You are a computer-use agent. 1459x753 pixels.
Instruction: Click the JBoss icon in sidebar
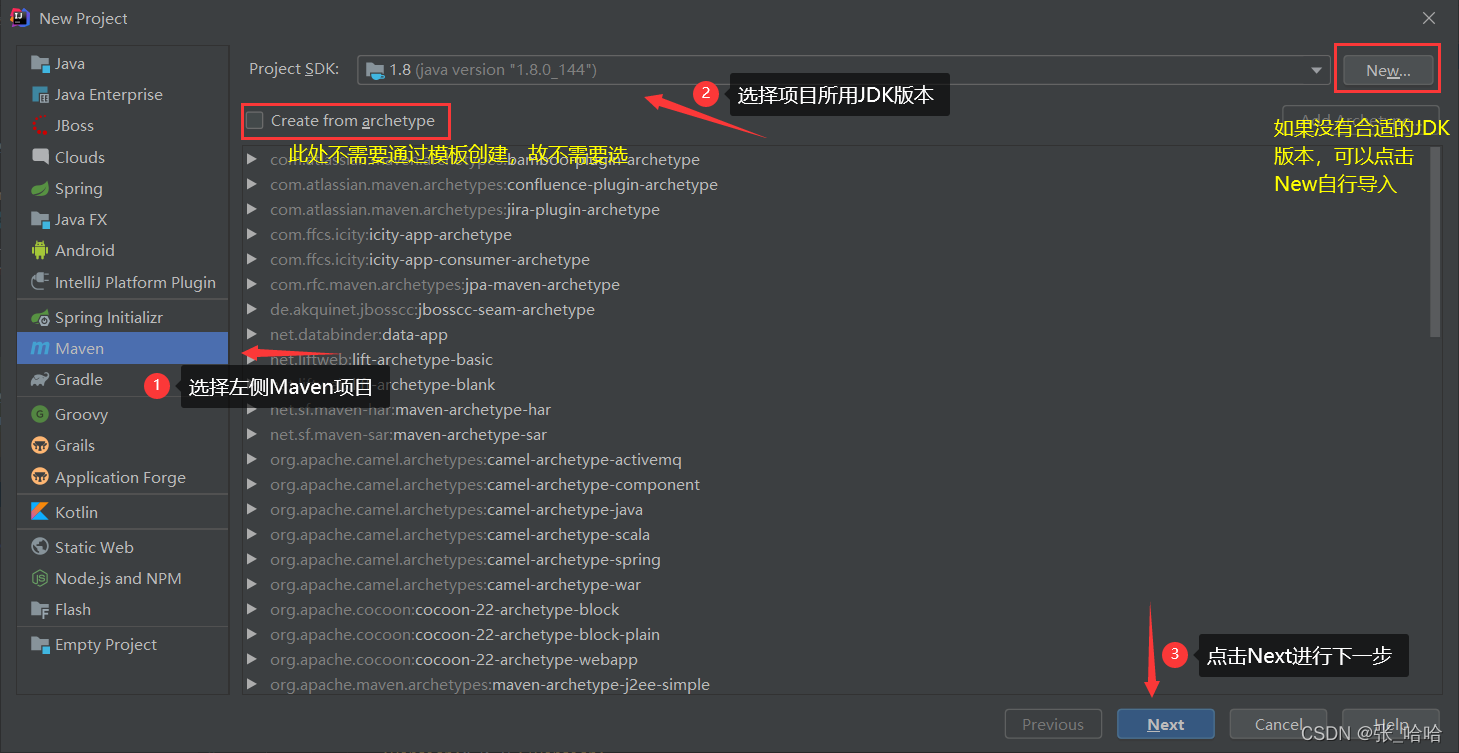pyautogui.click(x=40, y=126)
